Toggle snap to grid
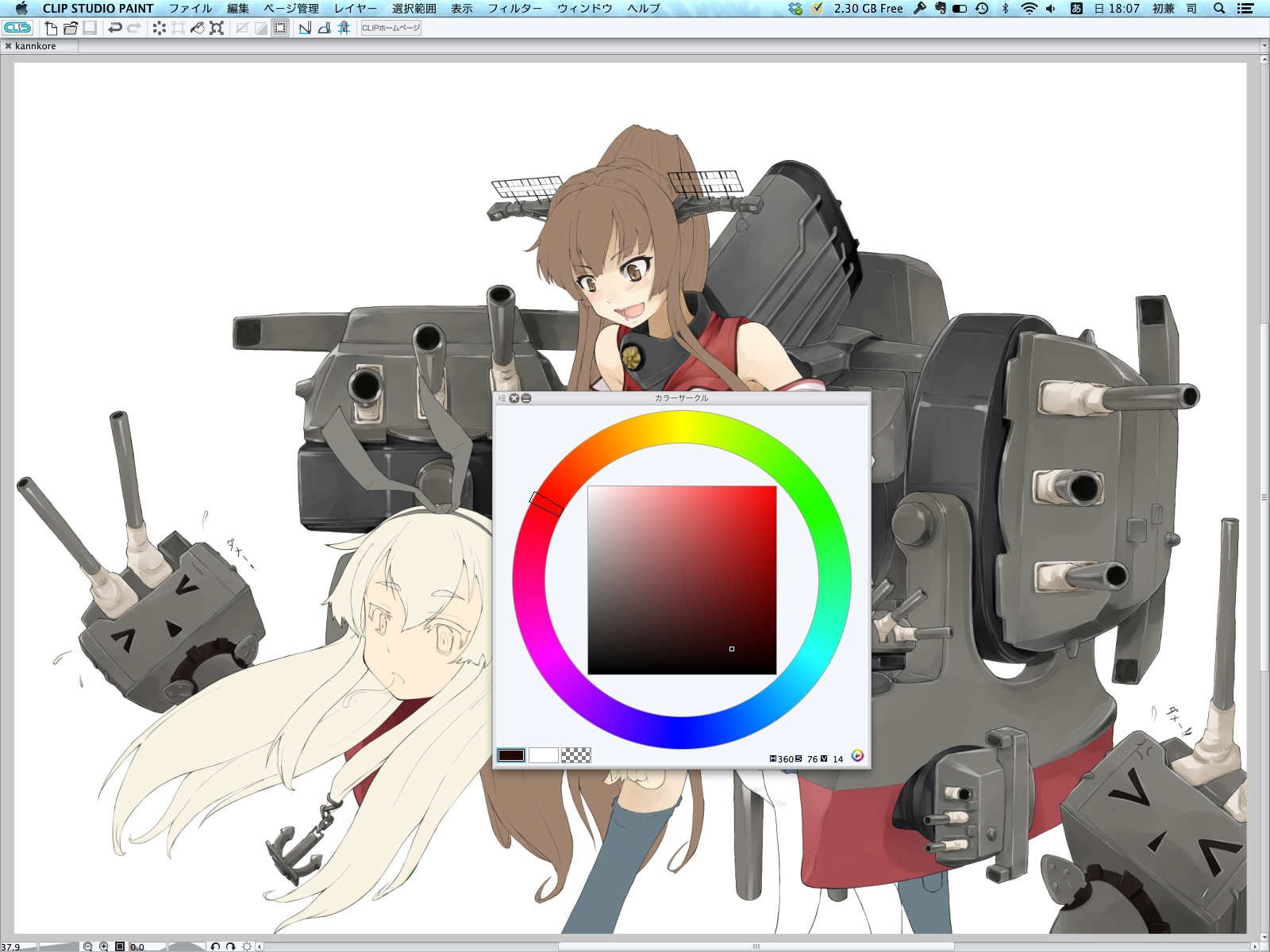Screen dimensions: 1270x952 pyautogui.click(x=344, y=28)
